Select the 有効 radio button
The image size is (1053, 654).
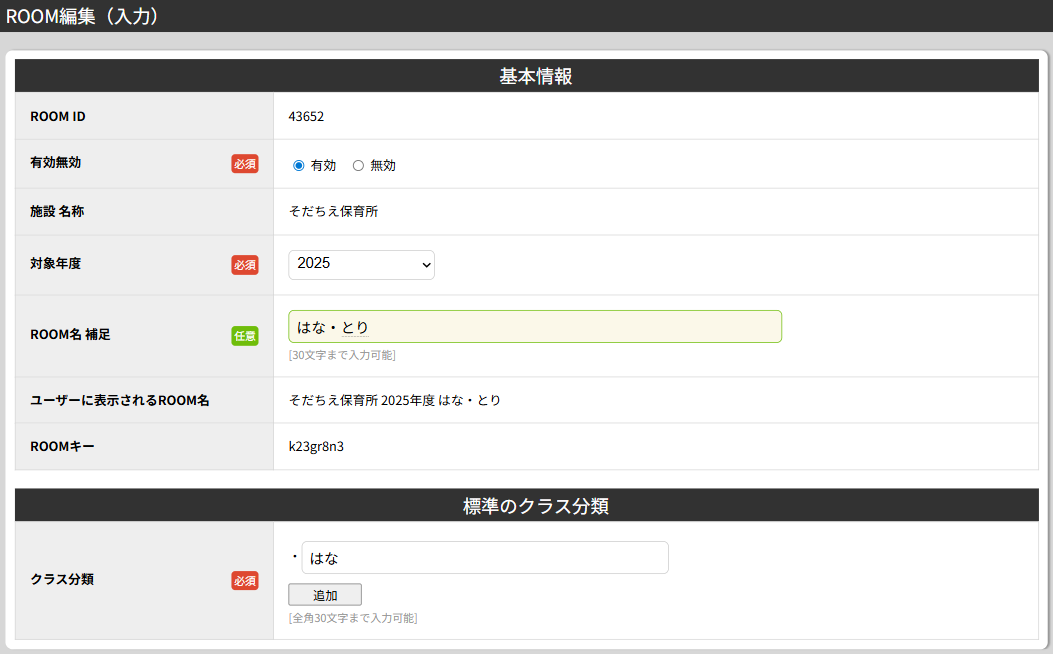(x=298, y=166)
